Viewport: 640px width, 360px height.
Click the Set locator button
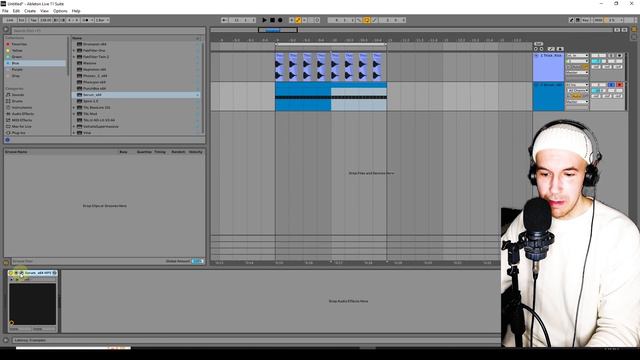tap(538, 44)
